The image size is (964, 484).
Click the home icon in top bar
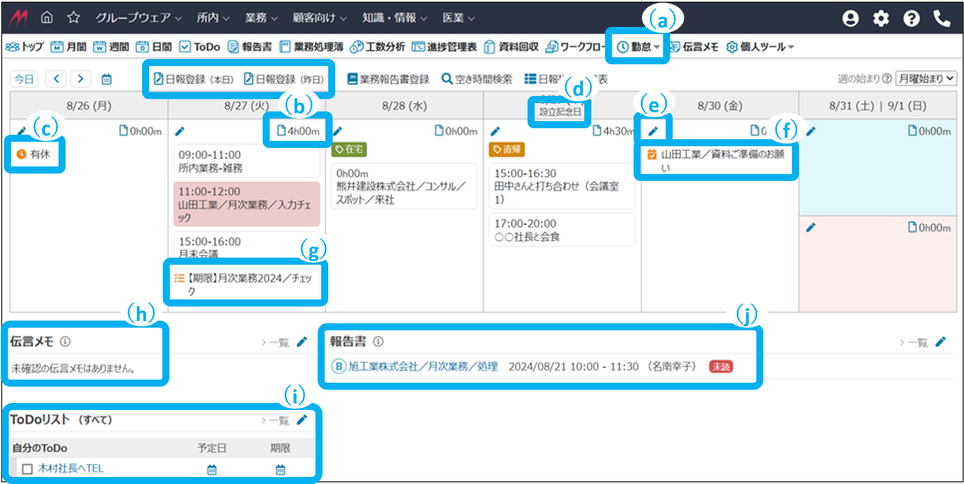click(x=47, y=18)
